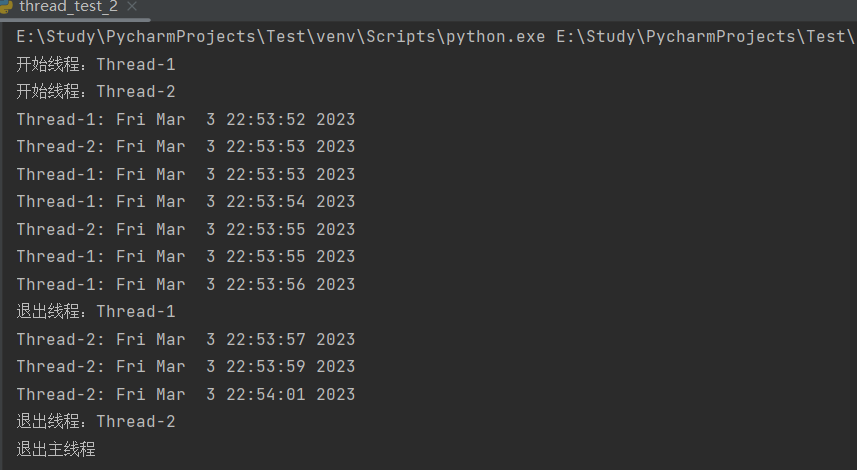857x470 pixels.
Task: Click the line '开始线程:Thread-2'
Action: click(96, 91)
